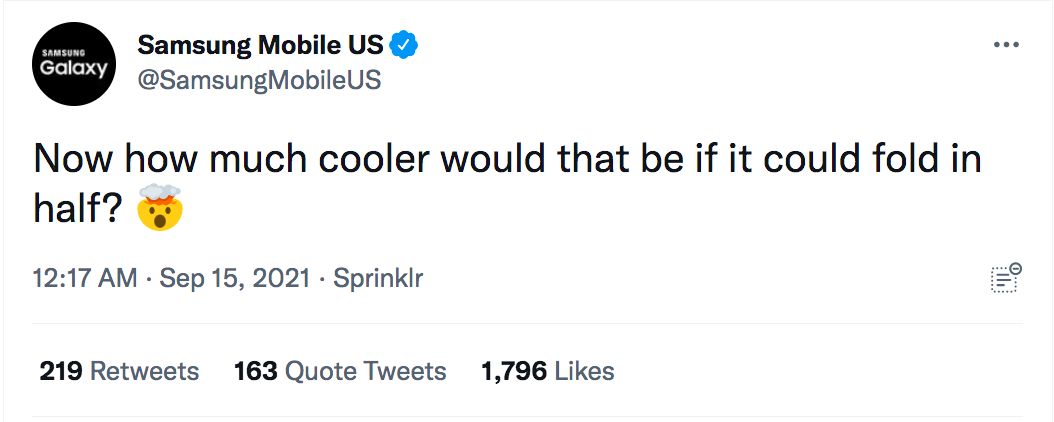Click the number 163 before Quote Tweets
Image resolution: width=1054 pixels, height=422 pixels.
coord(255,371)
